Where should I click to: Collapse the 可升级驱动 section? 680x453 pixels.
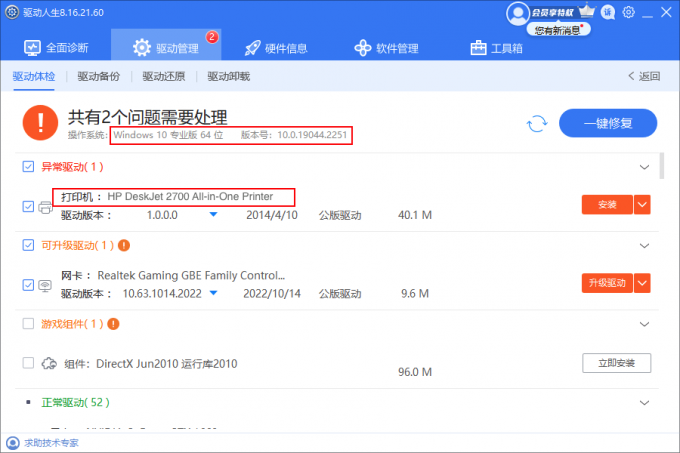point(644,245)
